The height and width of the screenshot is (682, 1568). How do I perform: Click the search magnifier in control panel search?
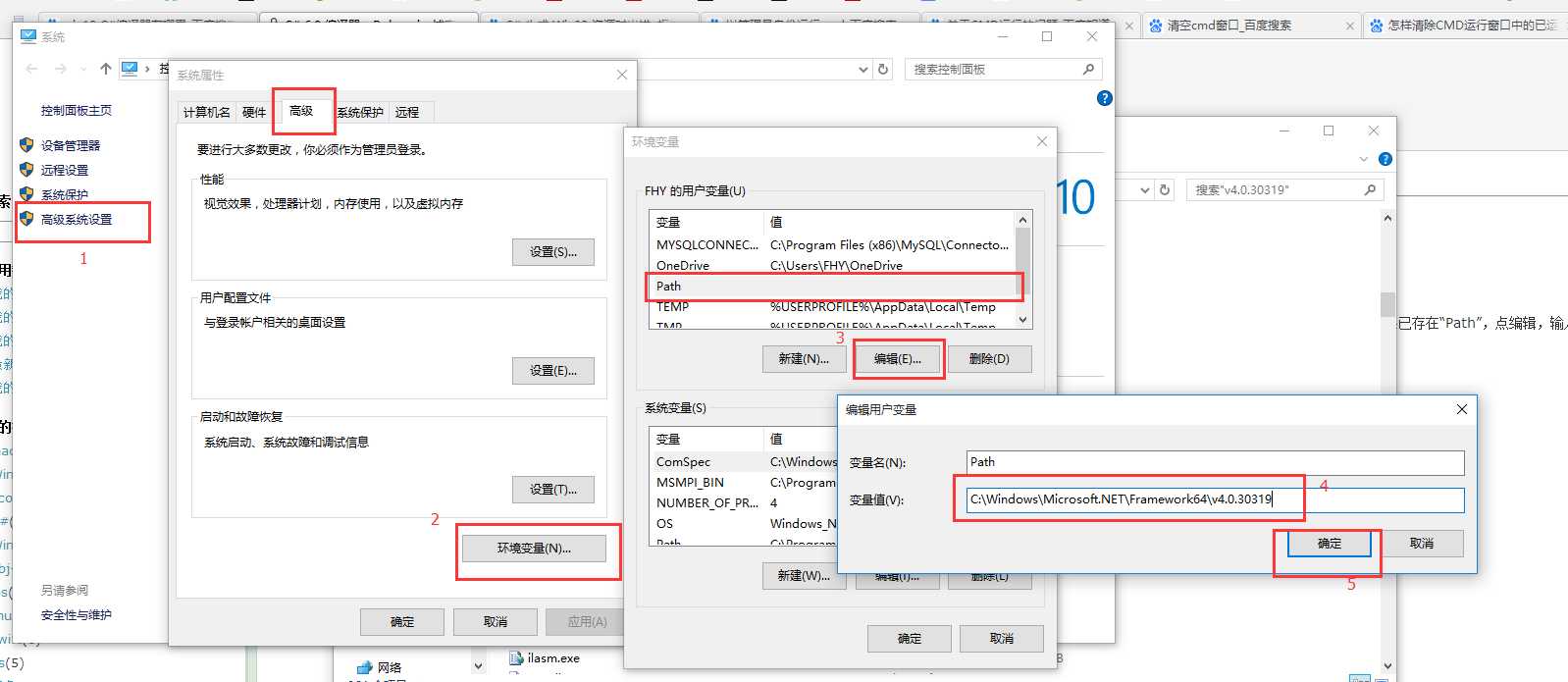(1088, 70)
